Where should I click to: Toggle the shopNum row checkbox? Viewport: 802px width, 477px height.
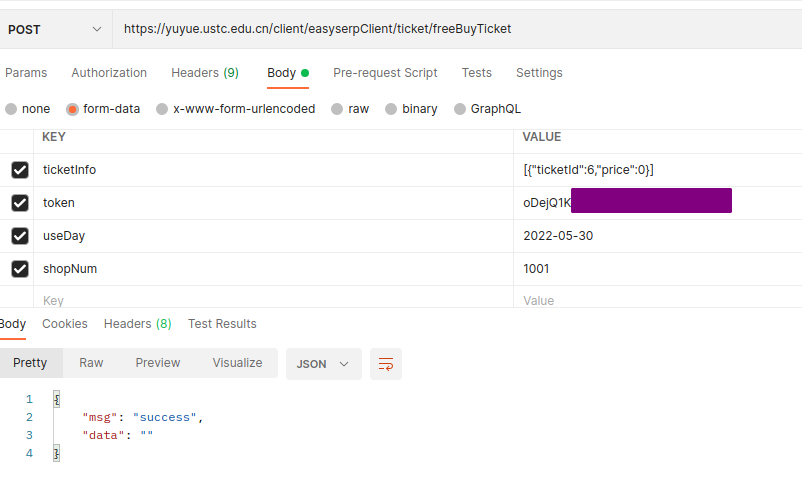click(20, 269)
